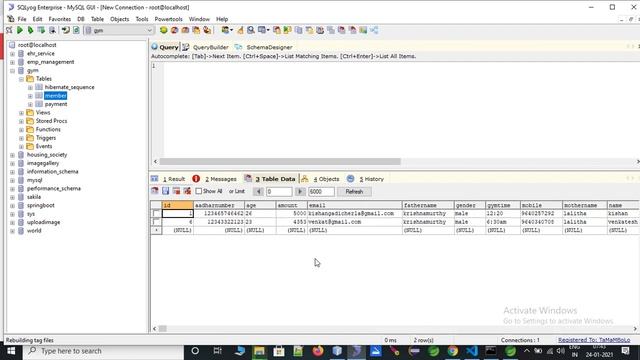This screenshot has width=640, height=360.
Task: Select the sakila database
Action: (x=34, y=197)
